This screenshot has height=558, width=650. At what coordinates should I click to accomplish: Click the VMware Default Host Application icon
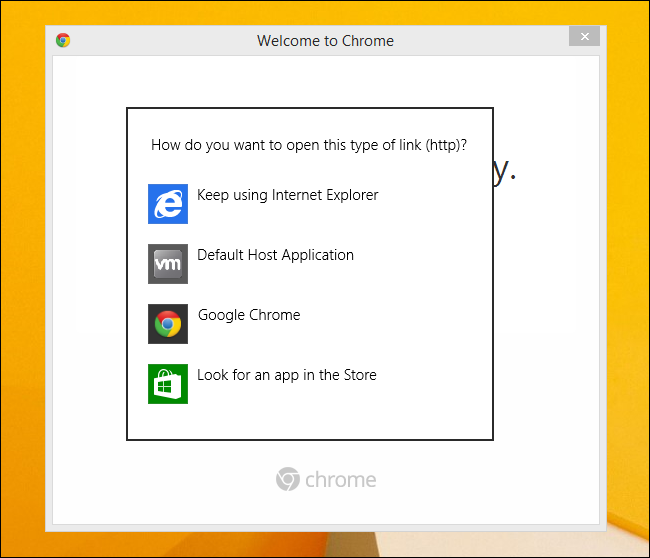[168, 264]
